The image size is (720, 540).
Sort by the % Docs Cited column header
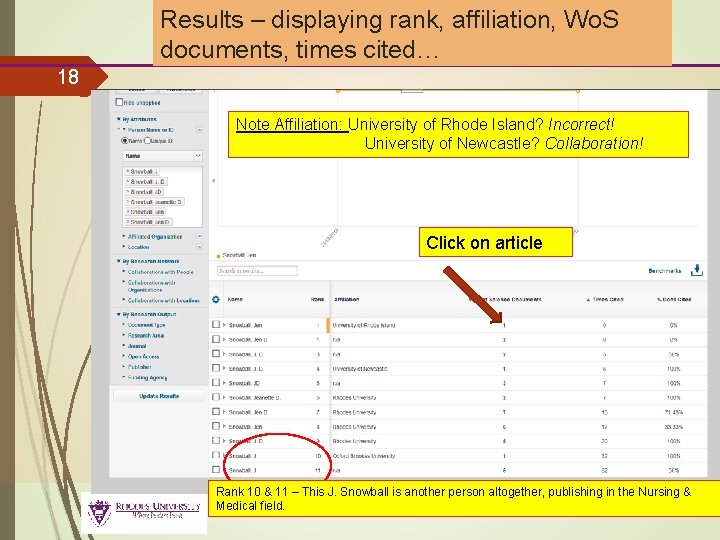(674, 299)
